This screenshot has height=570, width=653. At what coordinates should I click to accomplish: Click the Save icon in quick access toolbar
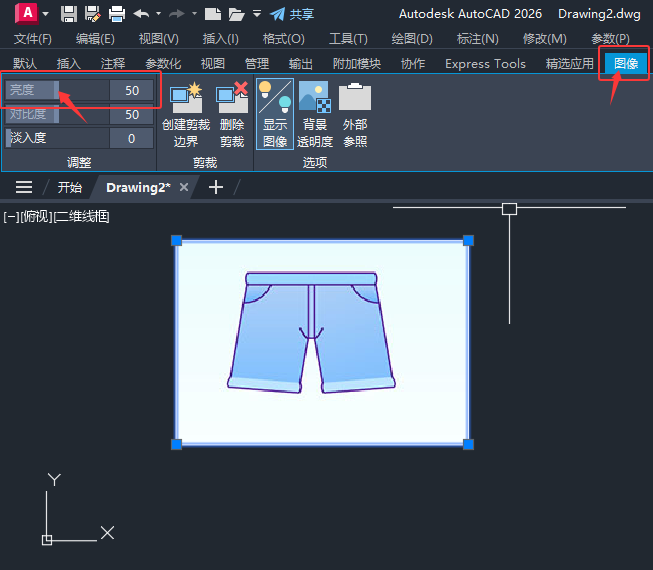69,14
